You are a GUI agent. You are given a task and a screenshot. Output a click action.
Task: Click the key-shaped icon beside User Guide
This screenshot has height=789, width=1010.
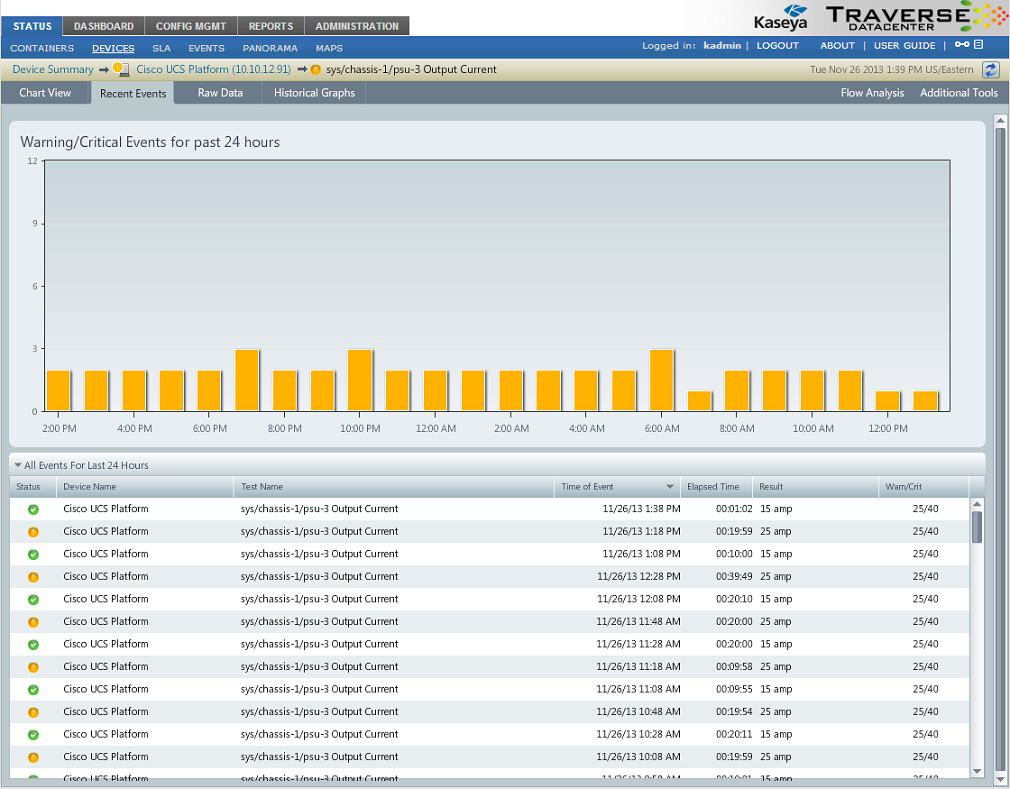961,45
